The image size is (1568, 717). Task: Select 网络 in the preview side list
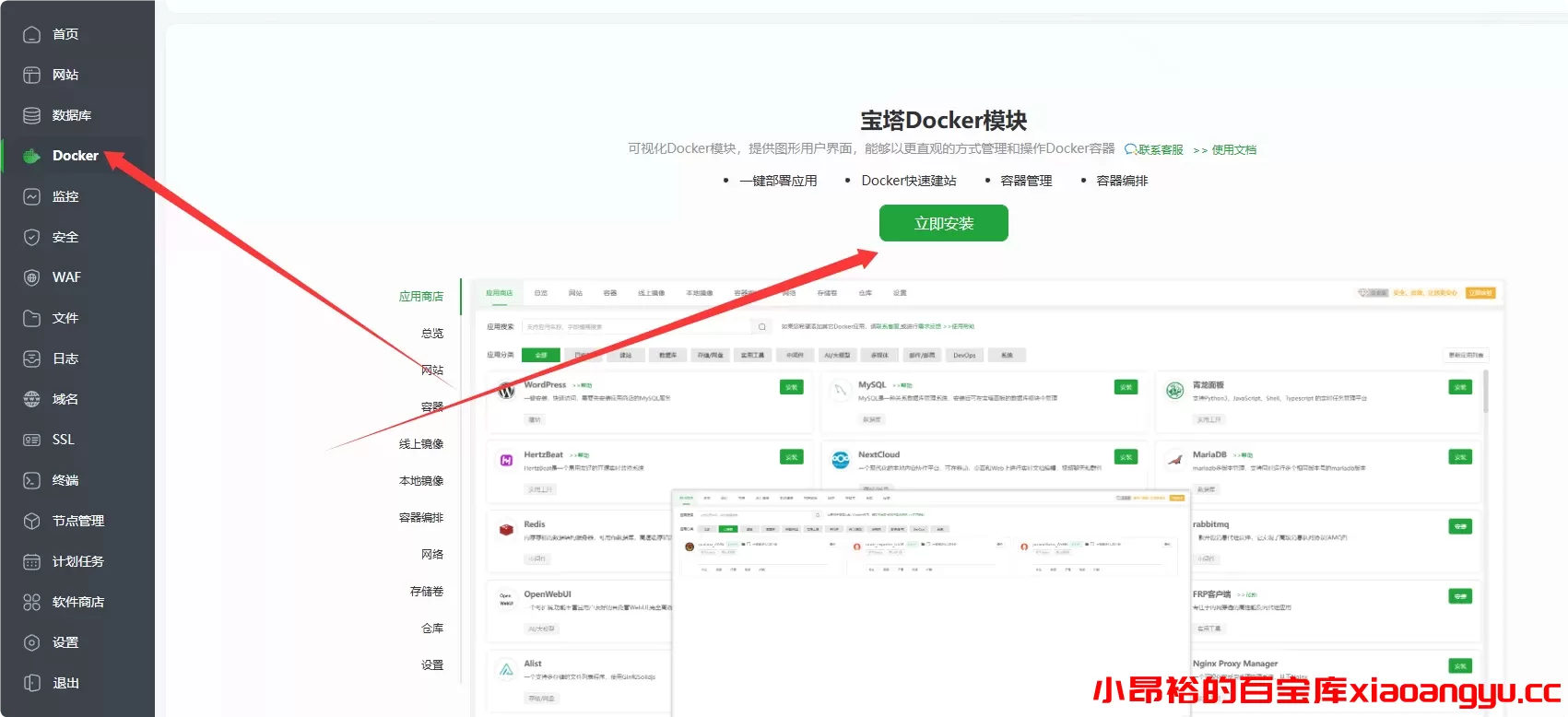click(x=432, y=555)
